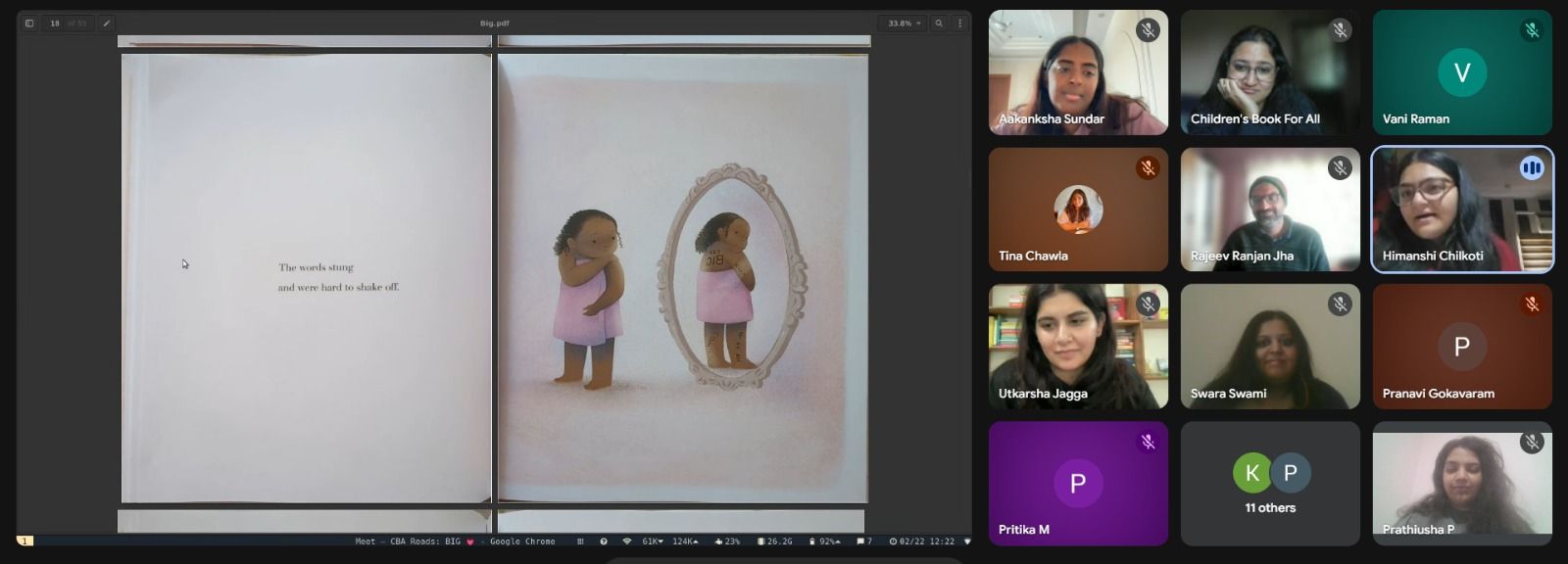Open the PDF viewer three-dot menu
Screen dimensions: 1568x564
[x=959, y=23]
